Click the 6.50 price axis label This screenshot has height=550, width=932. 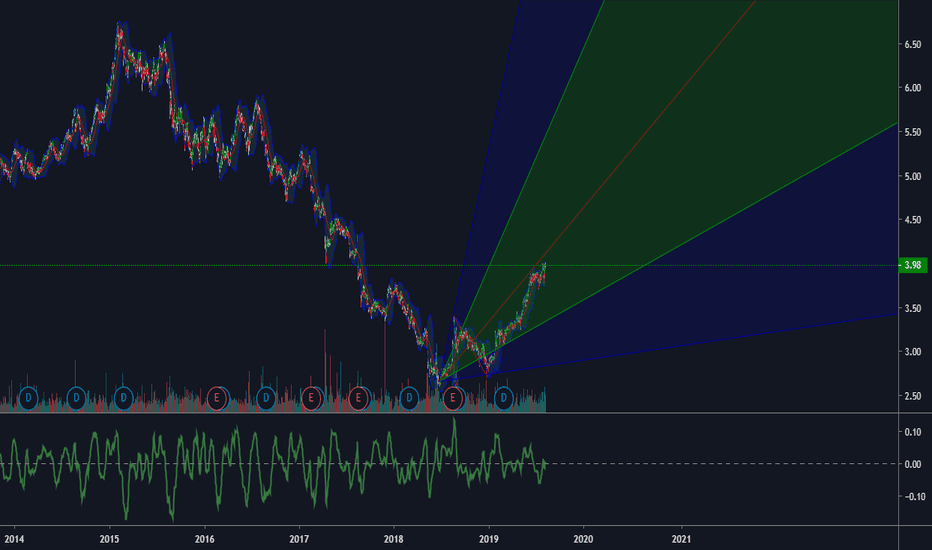(x=912, y=45)
